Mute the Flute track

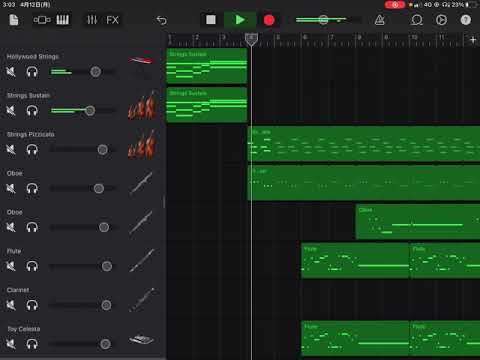click(11, 266)
